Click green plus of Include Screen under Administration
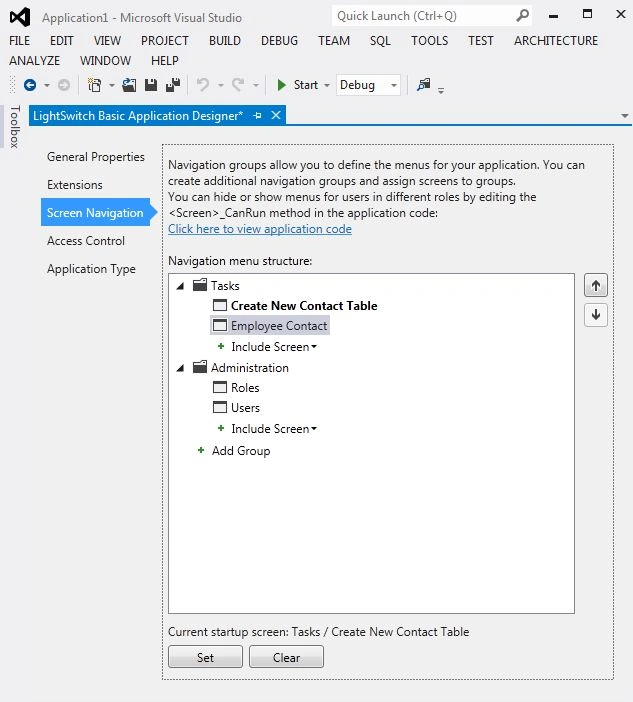Viewport: 633px width, 702px height. [221, 428]
